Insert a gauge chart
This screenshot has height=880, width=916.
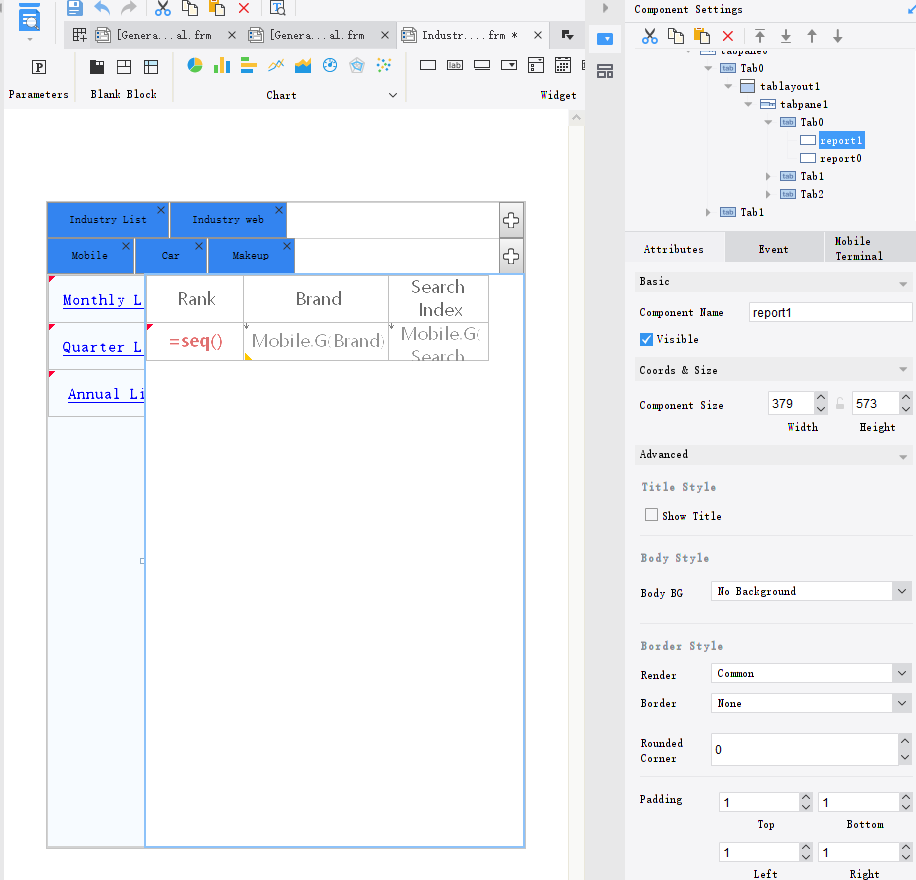[330, 65]
